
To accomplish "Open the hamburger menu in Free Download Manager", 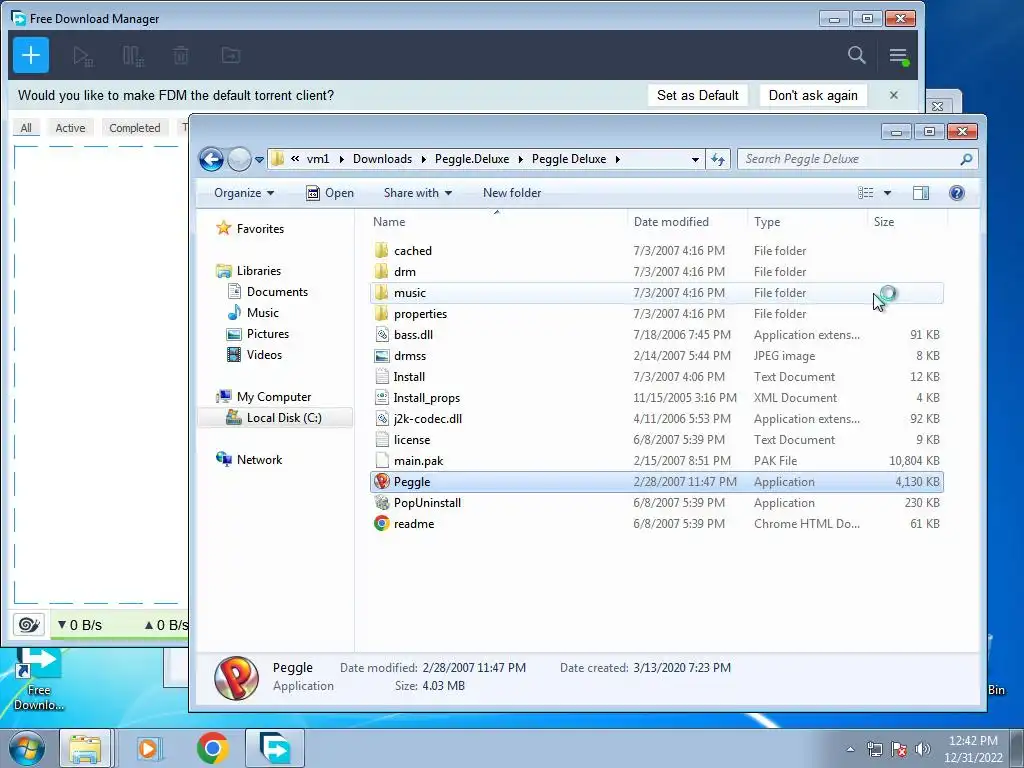I will tap(899, 56).
